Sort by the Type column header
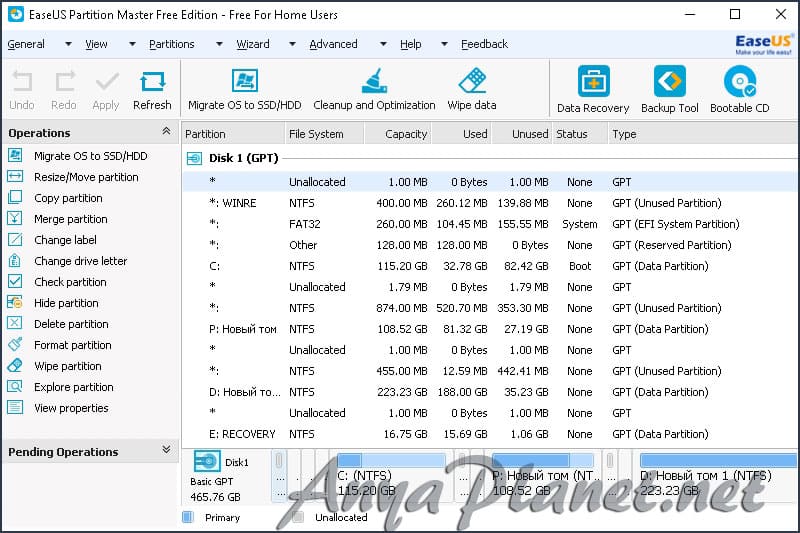The height and width of the screenshot is (533, 800). [x=703, y=134]
